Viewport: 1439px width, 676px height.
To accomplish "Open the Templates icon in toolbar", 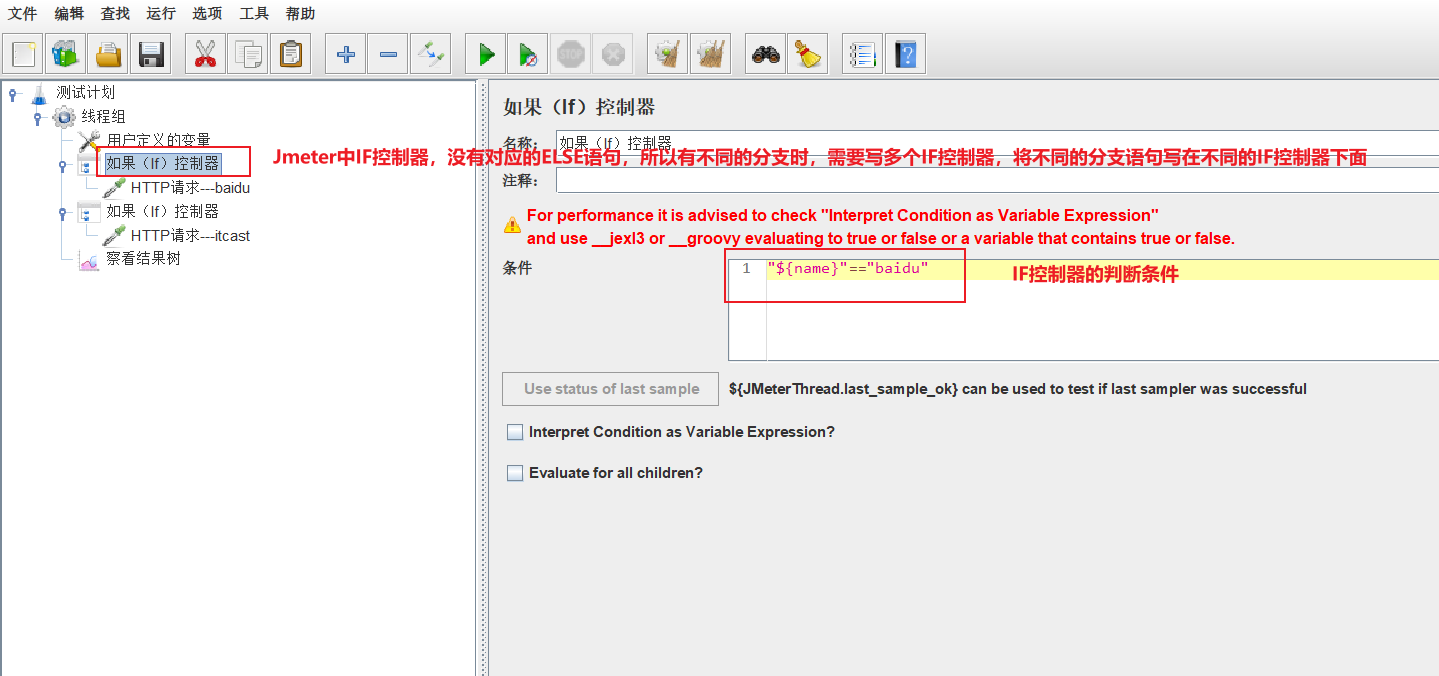I will (66, 54).
